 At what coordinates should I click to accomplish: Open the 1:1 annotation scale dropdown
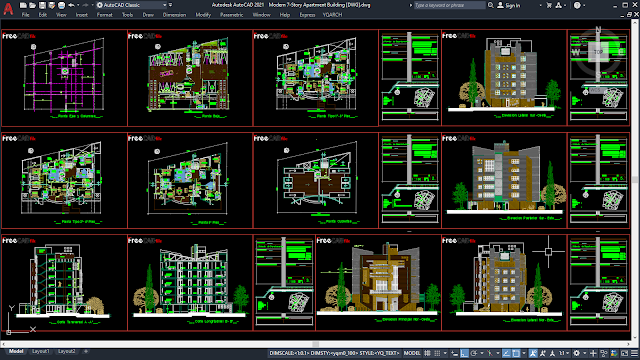pos(565,353)
